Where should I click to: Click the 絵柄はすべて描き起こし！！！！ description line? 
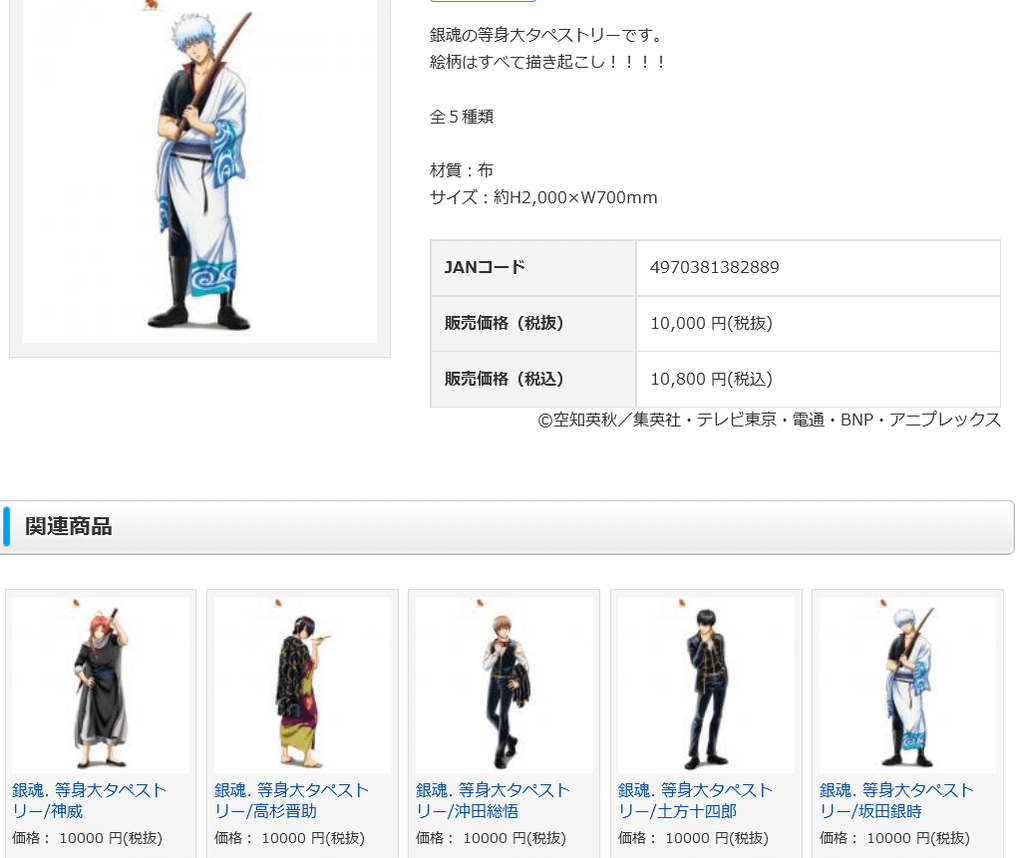(x=547, y=62)
